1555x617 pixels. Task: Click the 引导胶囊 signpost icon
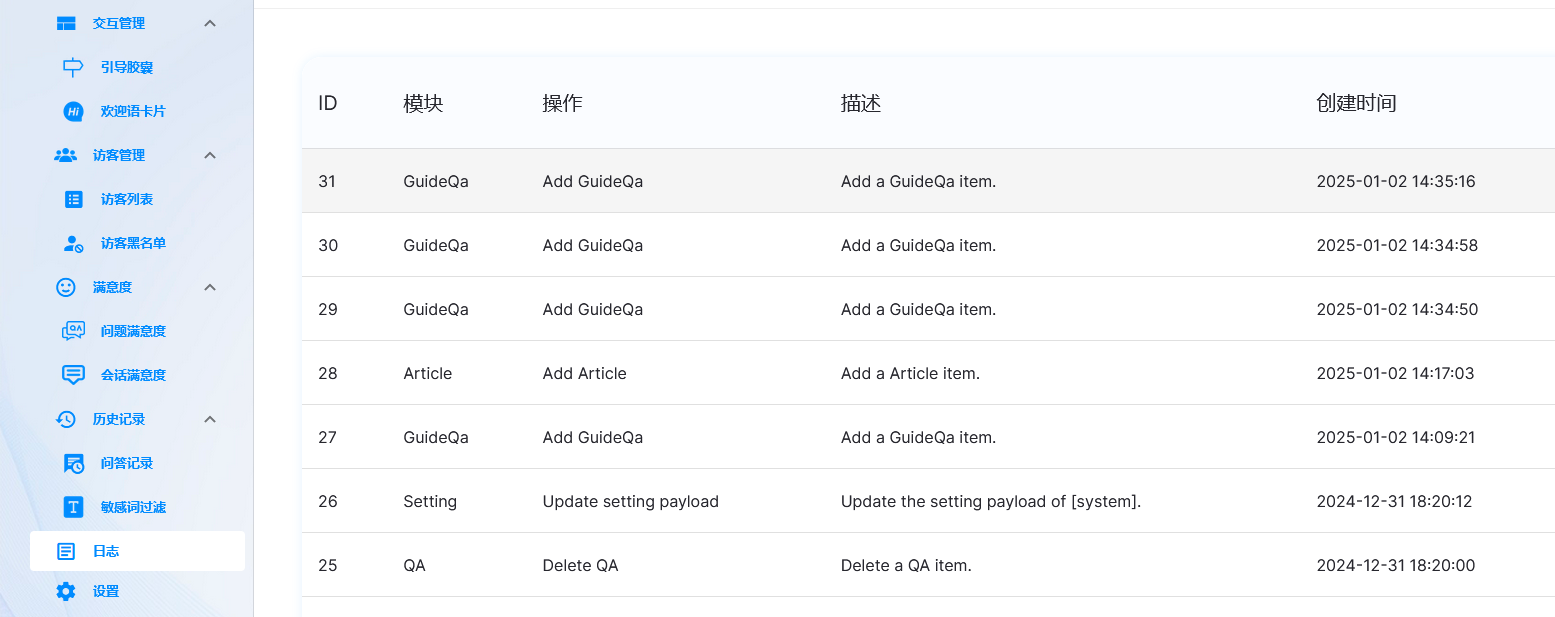(73, 67)
